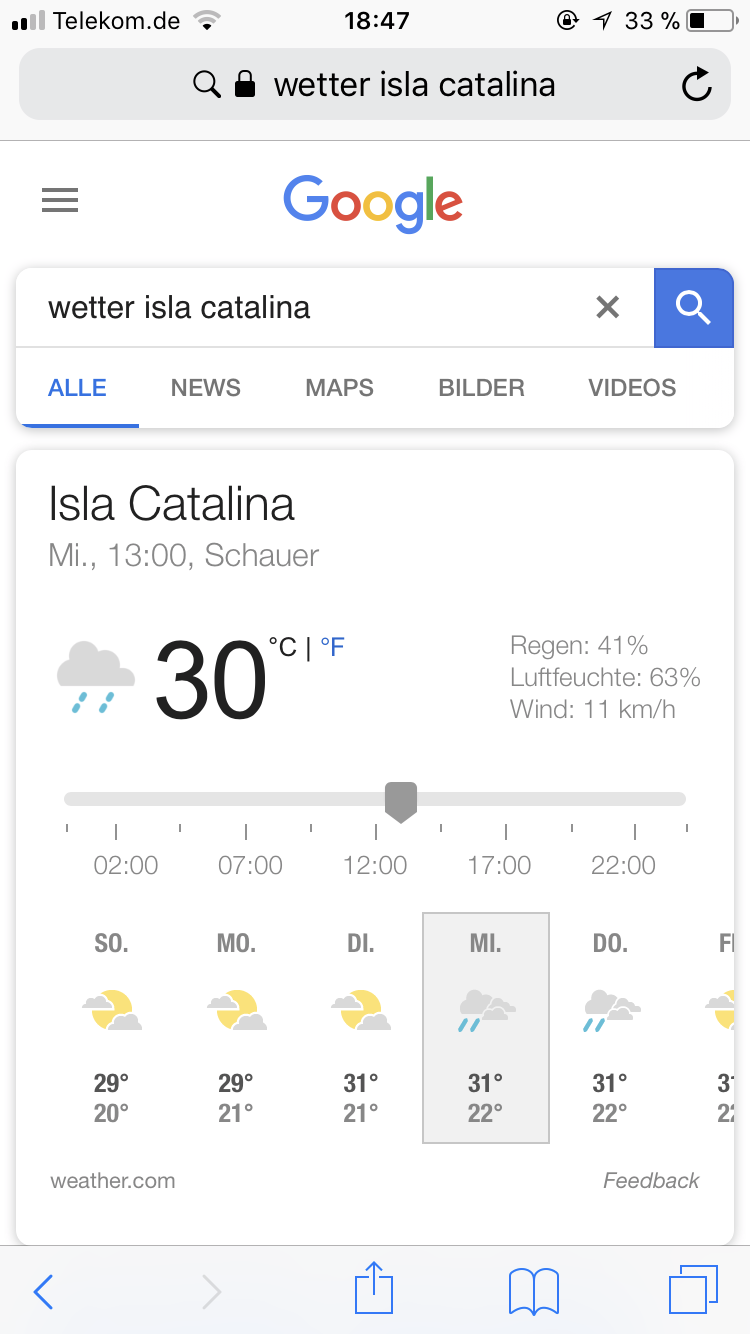Viewport: 750px width, 1334px height.
Task: Switch to the NEWS tab
Action: 206,388
